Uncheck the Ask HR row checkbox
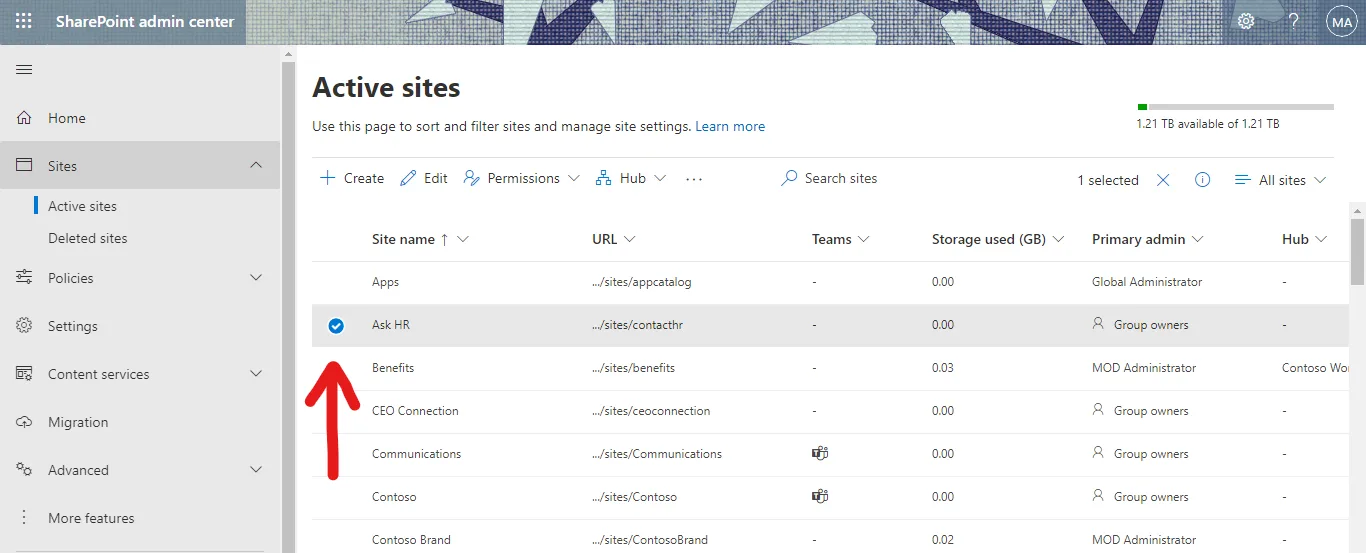1366x553 pixels. tap(336, 325)
